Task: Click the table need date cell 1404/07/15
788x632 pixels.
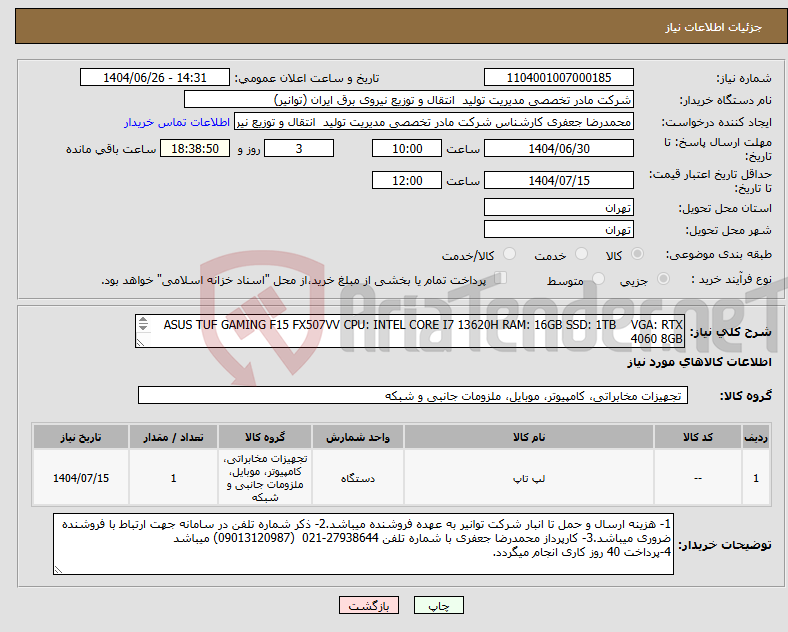Action: point(81,478)
